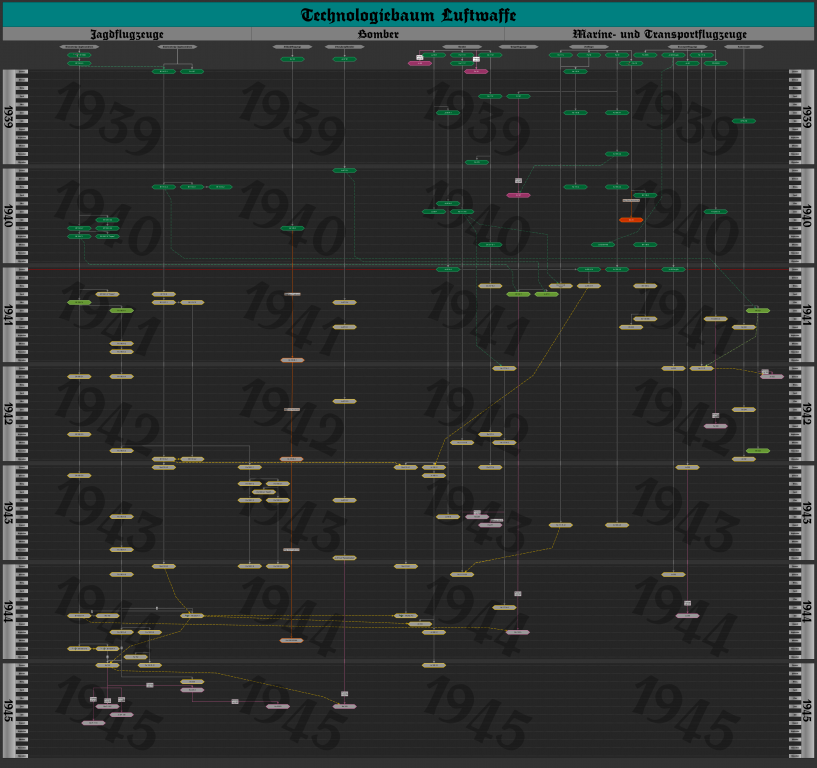This screenshot has height=768, width=817.
Task: Click the 1939 year bar on the right edge
Action: pos(807,117)
